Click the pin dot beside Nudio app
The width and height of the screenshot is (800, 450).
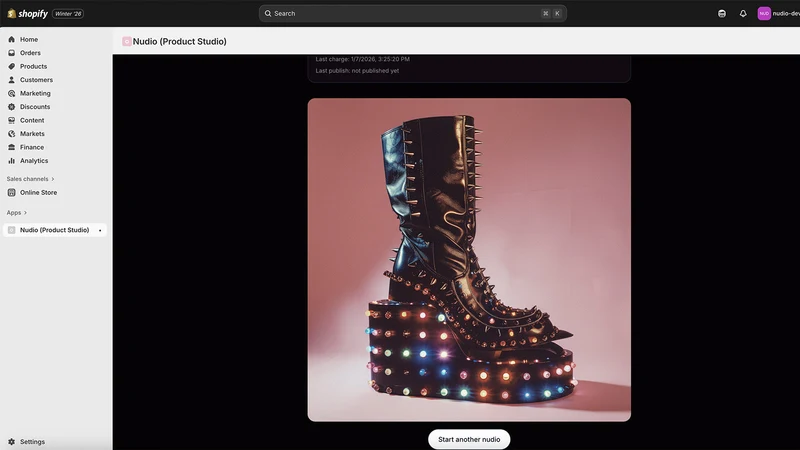click(x=100, y=231)
